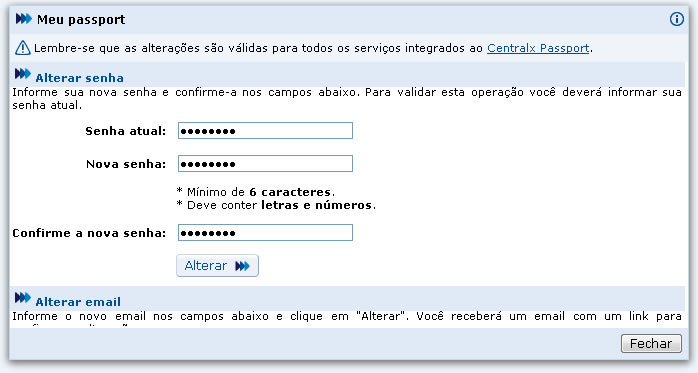Select the Alterar senha section heading
This screenshot has height=373, width=698.
(x=79, y=78)
